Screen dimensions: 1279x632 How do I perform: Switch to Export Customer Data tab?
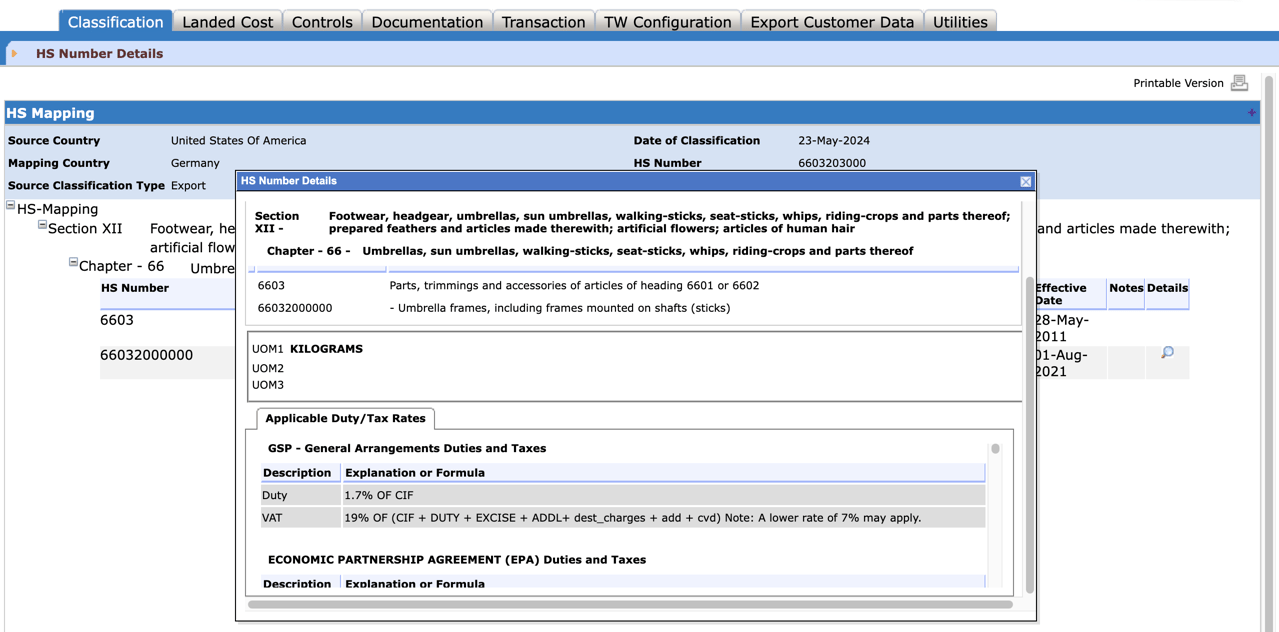(832, 22)
